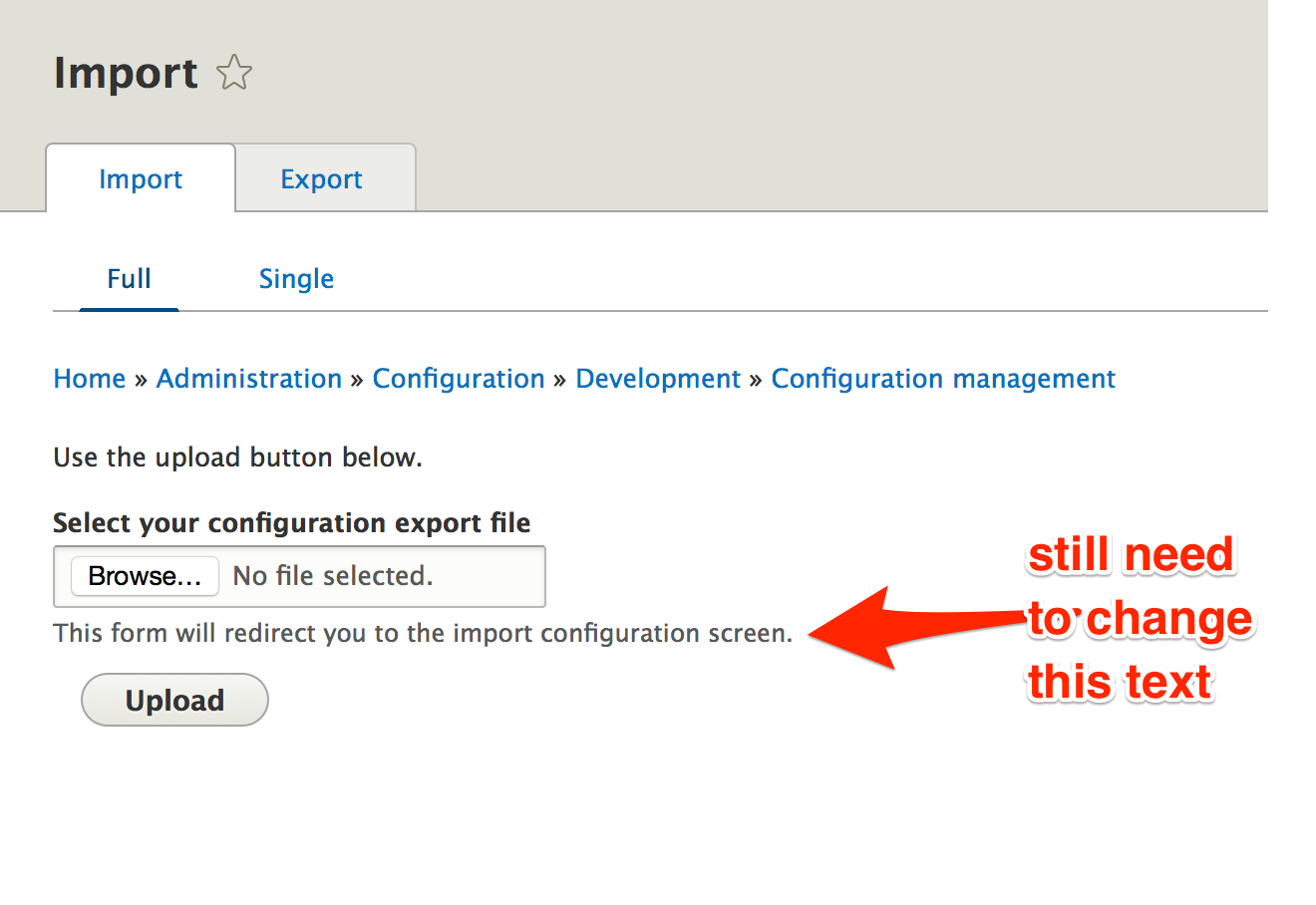Go to the Home breadcrumb link
This screenshot has width=1316, height=905.
(90, 379)
